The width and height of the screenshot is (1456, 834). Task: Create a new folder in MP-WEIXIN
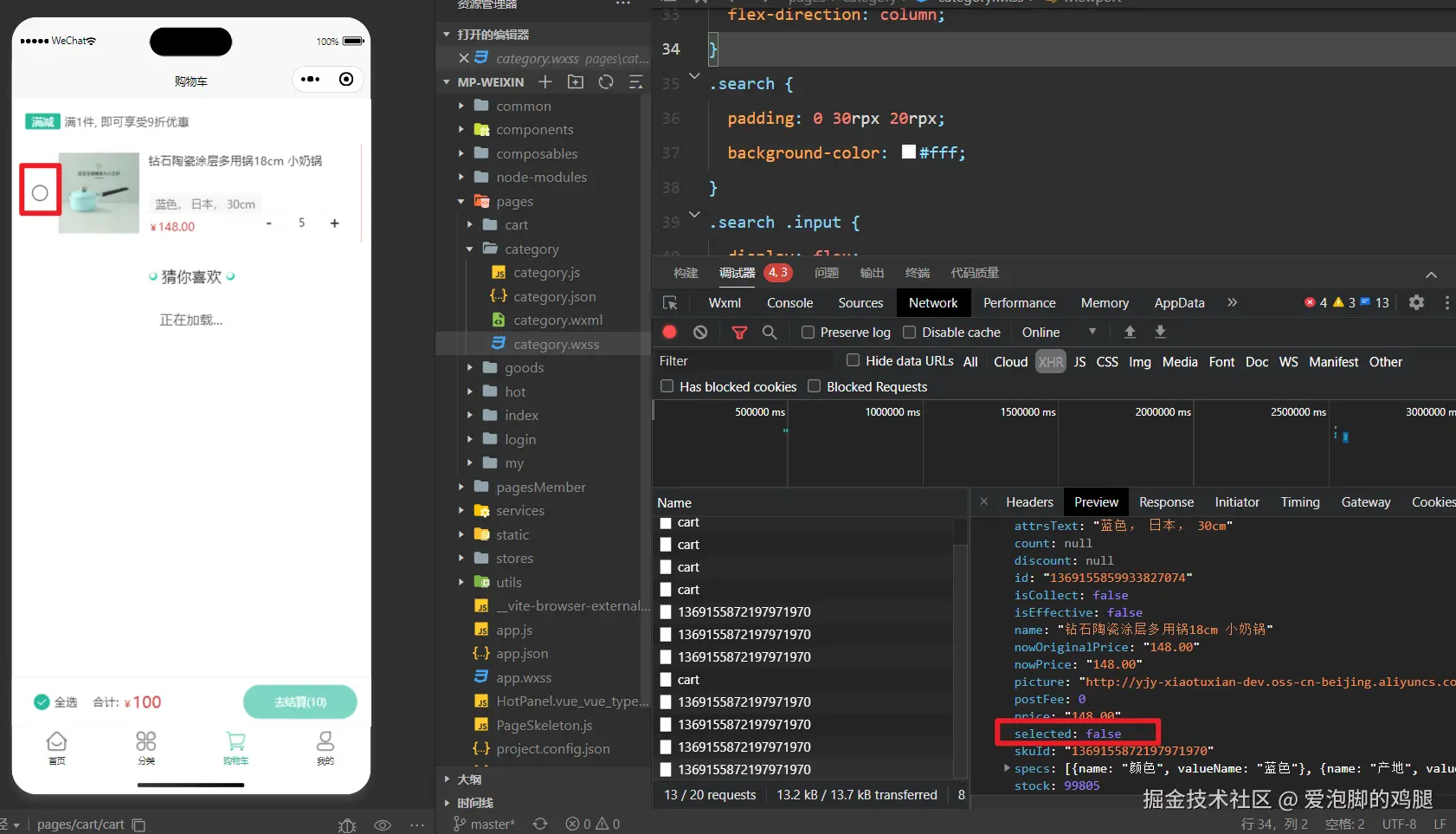576,81
